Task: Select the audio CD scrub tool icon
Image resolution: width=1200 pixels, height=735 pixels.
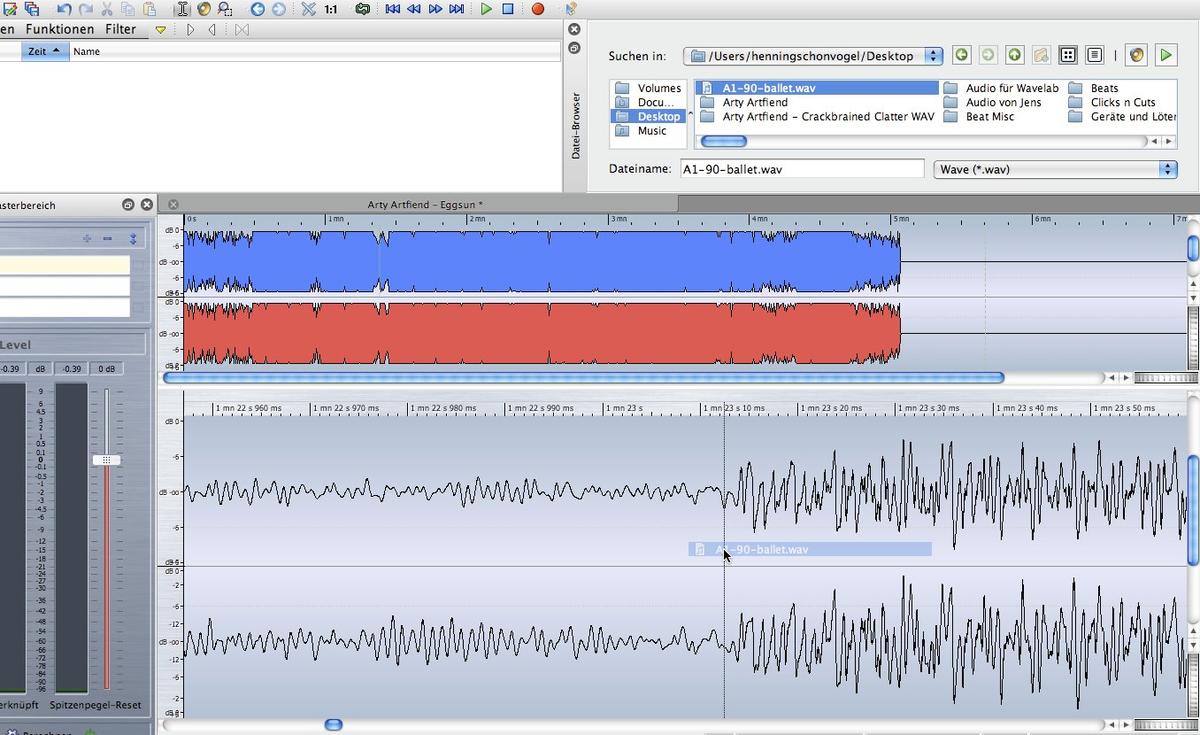Action: pos(204,9)
